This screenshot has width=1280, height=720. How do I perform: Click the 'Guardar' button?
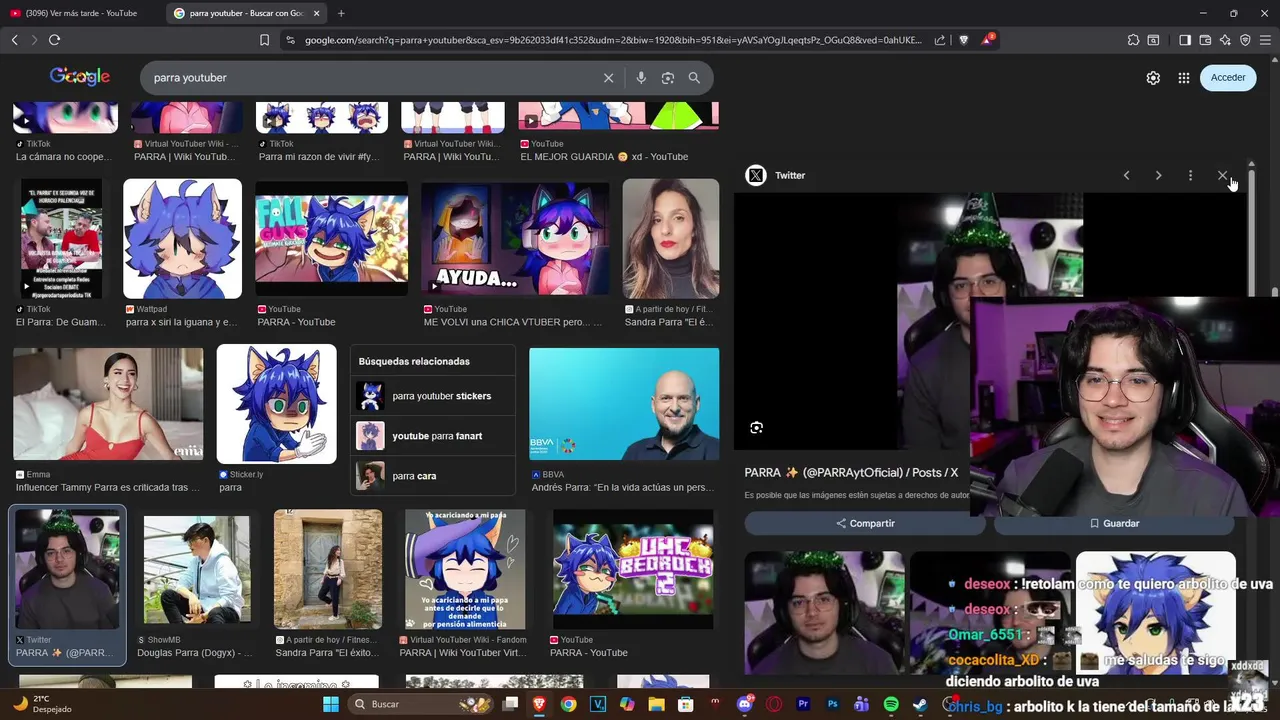[x=1115, y=523]
